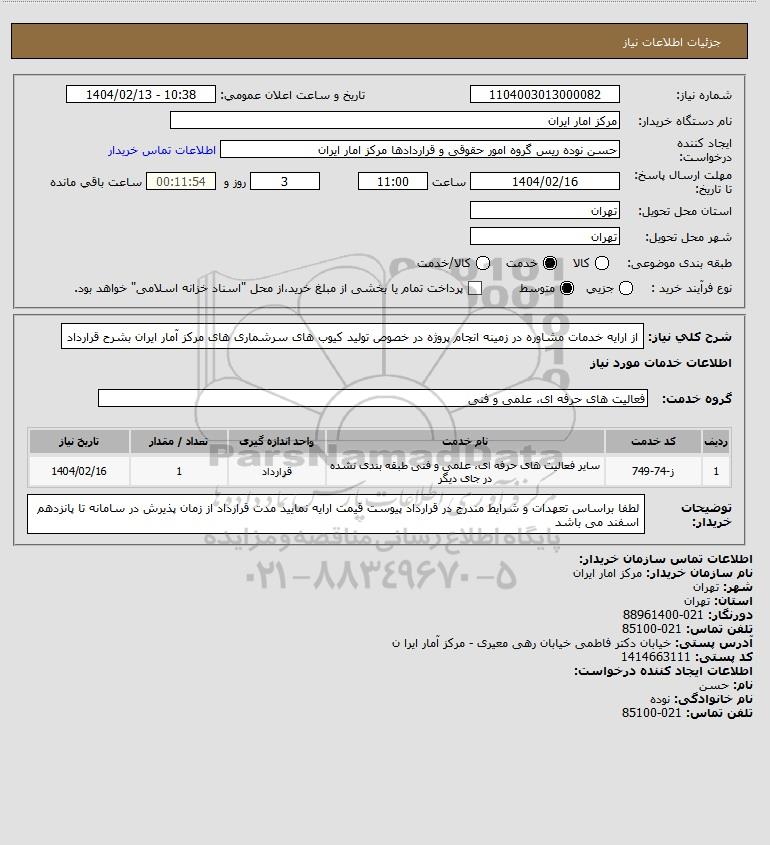Click the deadline hour field 11:00

tap(393, 181)
